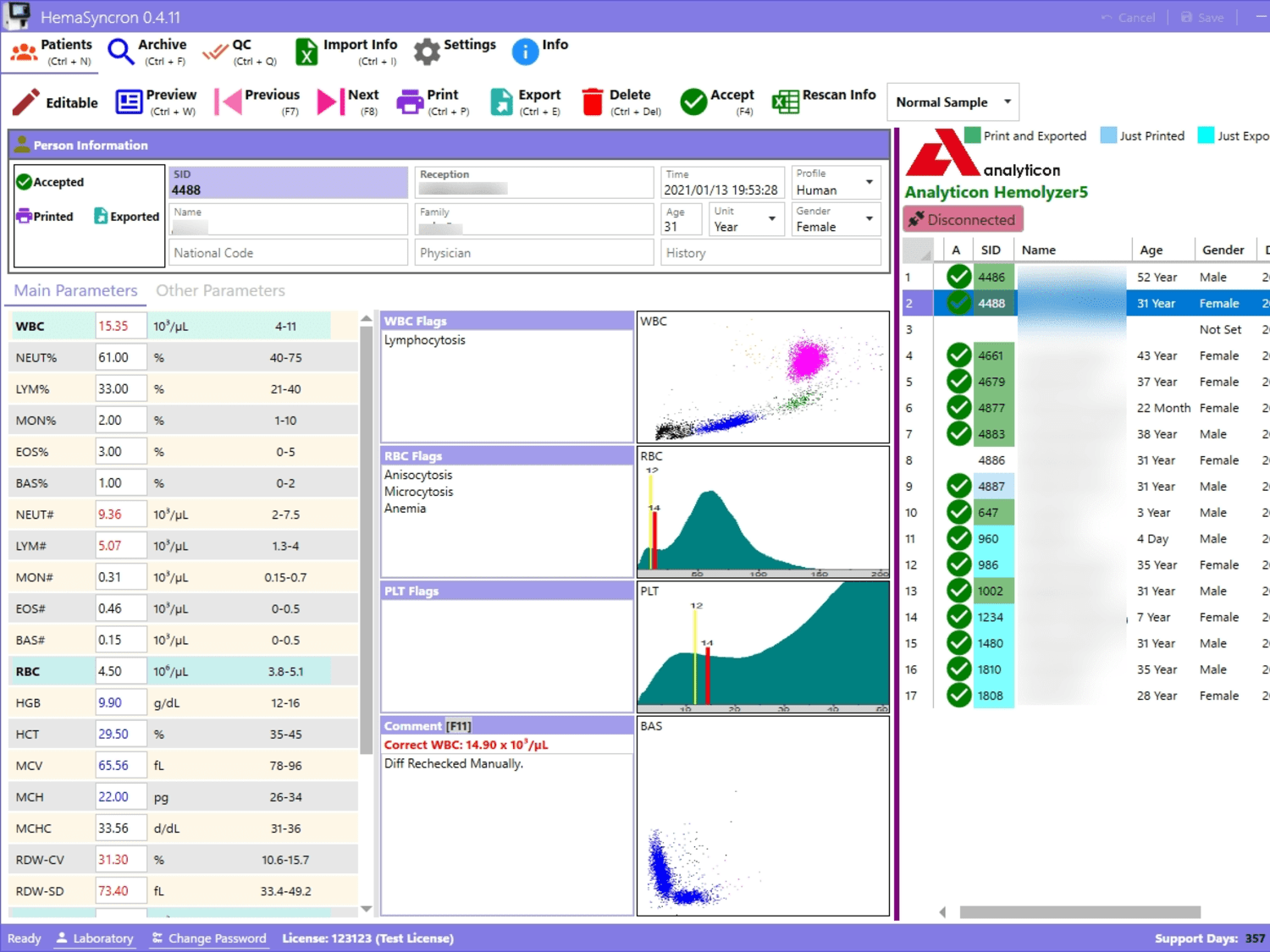The image size is (1270, 952).
Task: Expand the Normal Sample dropdown
Action: (x=953, y=102)
